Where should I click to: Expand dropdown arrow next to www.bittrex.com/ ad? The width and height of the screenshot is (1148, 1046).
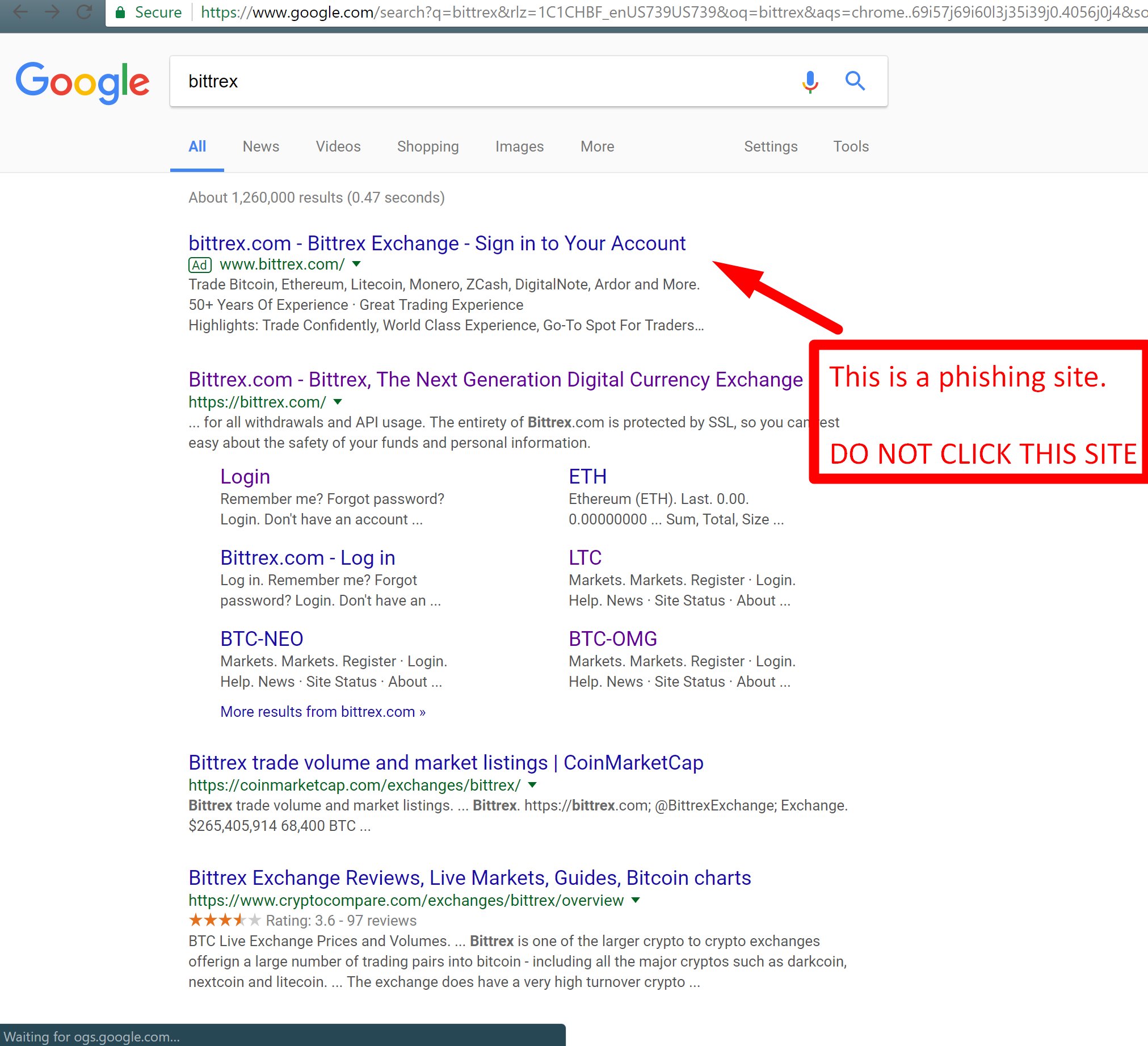[x=356, y=264]
